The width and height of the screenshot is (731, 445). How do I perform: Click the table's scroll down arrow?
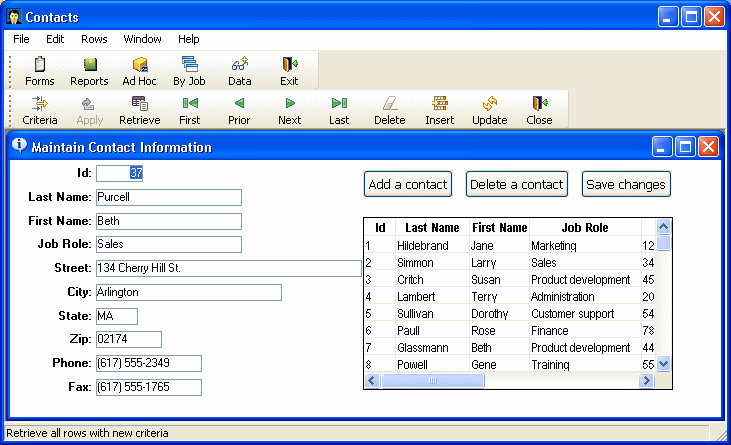(x=663, y=364)
